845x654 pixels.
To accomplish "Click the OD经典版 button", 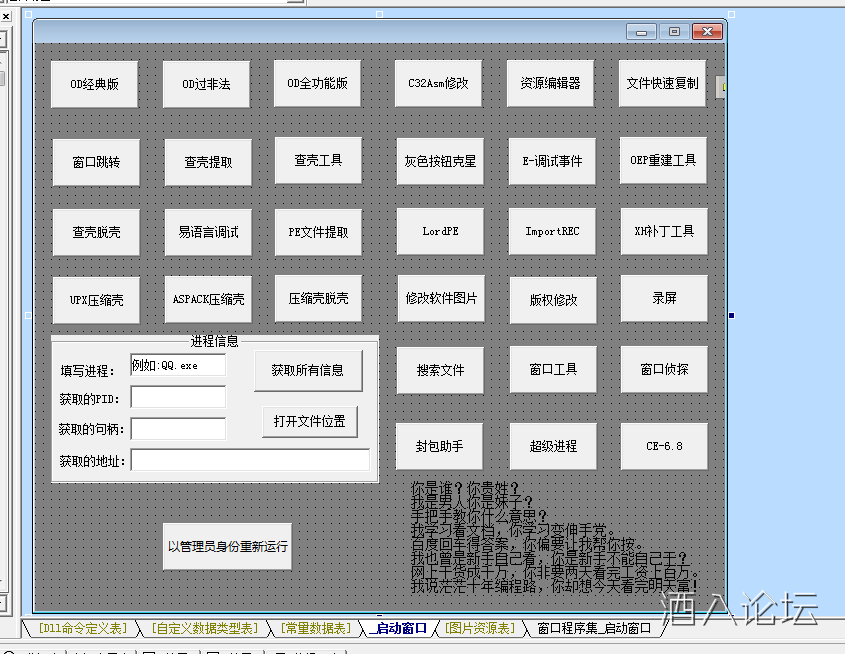I will click(x=95, y=84).
